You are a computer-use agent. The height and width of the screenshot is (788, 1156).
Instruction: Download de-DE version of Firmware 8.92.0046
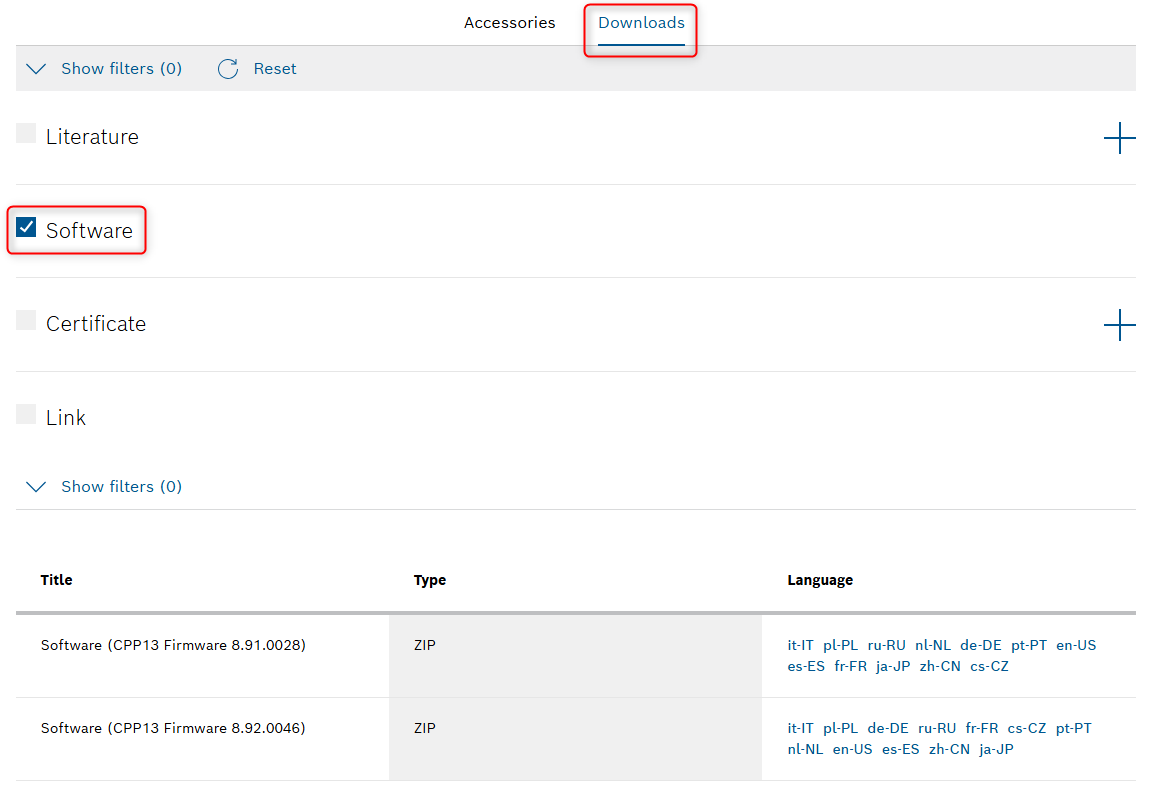(888, 728)
